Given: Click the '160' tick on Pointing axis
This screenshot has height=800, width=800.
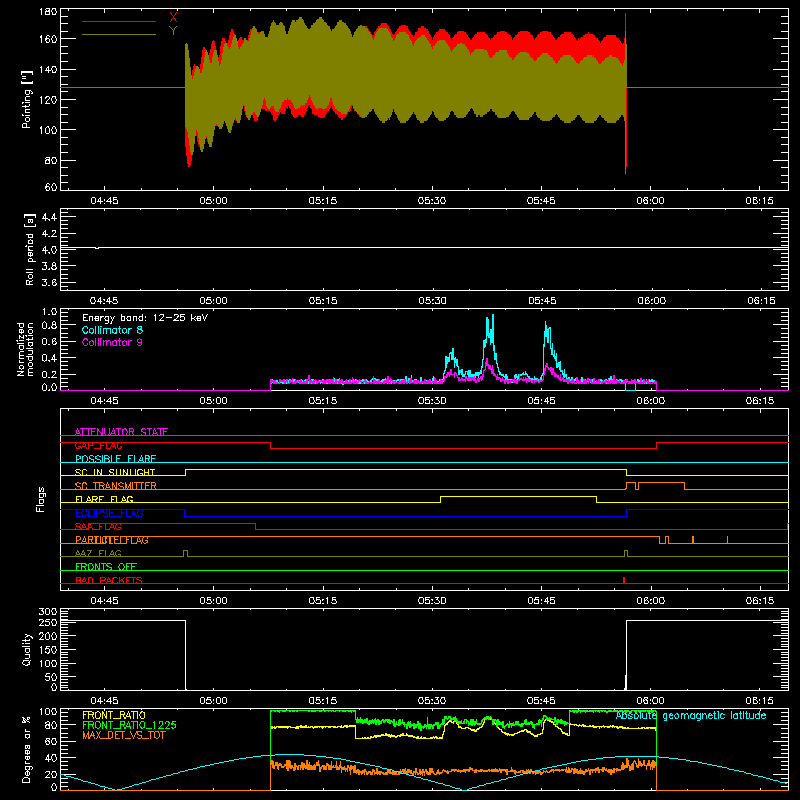Looking at the screenshot, I should (48, 39).
